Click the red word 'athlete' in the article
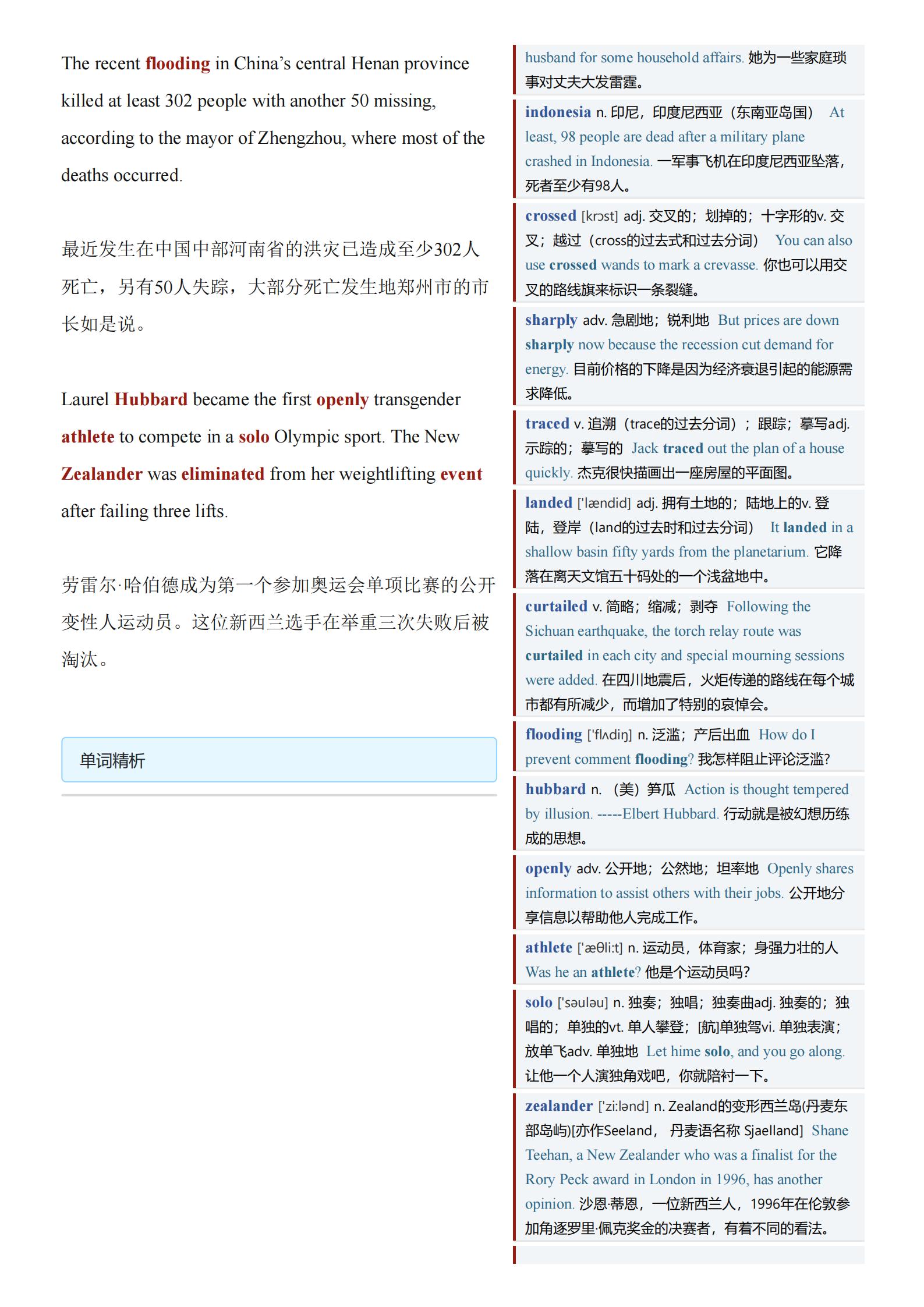The height and width of the screenshot is (1307, 924). (88, 437)
